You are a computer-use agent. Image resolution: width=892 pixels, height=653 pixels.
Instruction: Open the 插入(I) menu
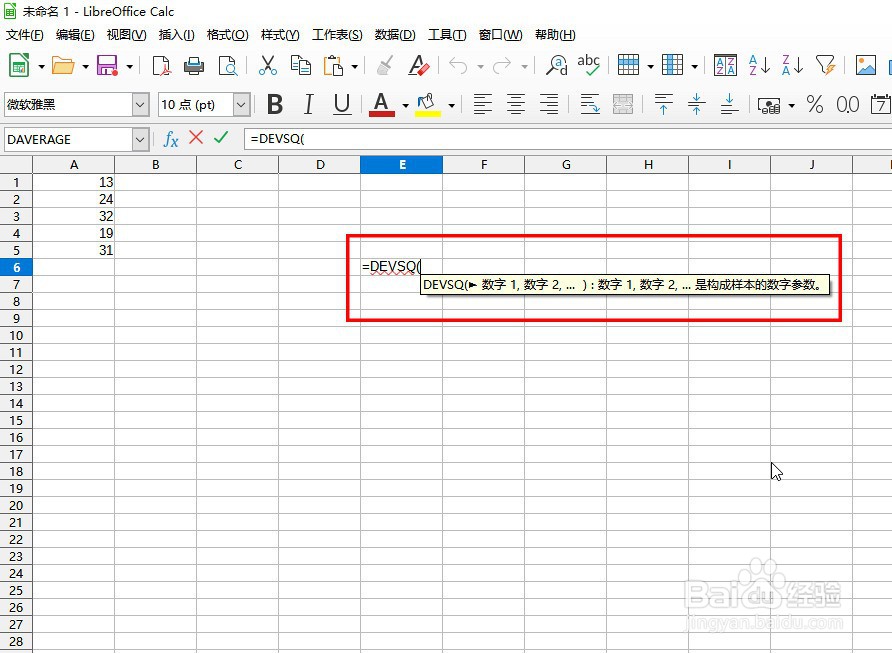point(176,35)
